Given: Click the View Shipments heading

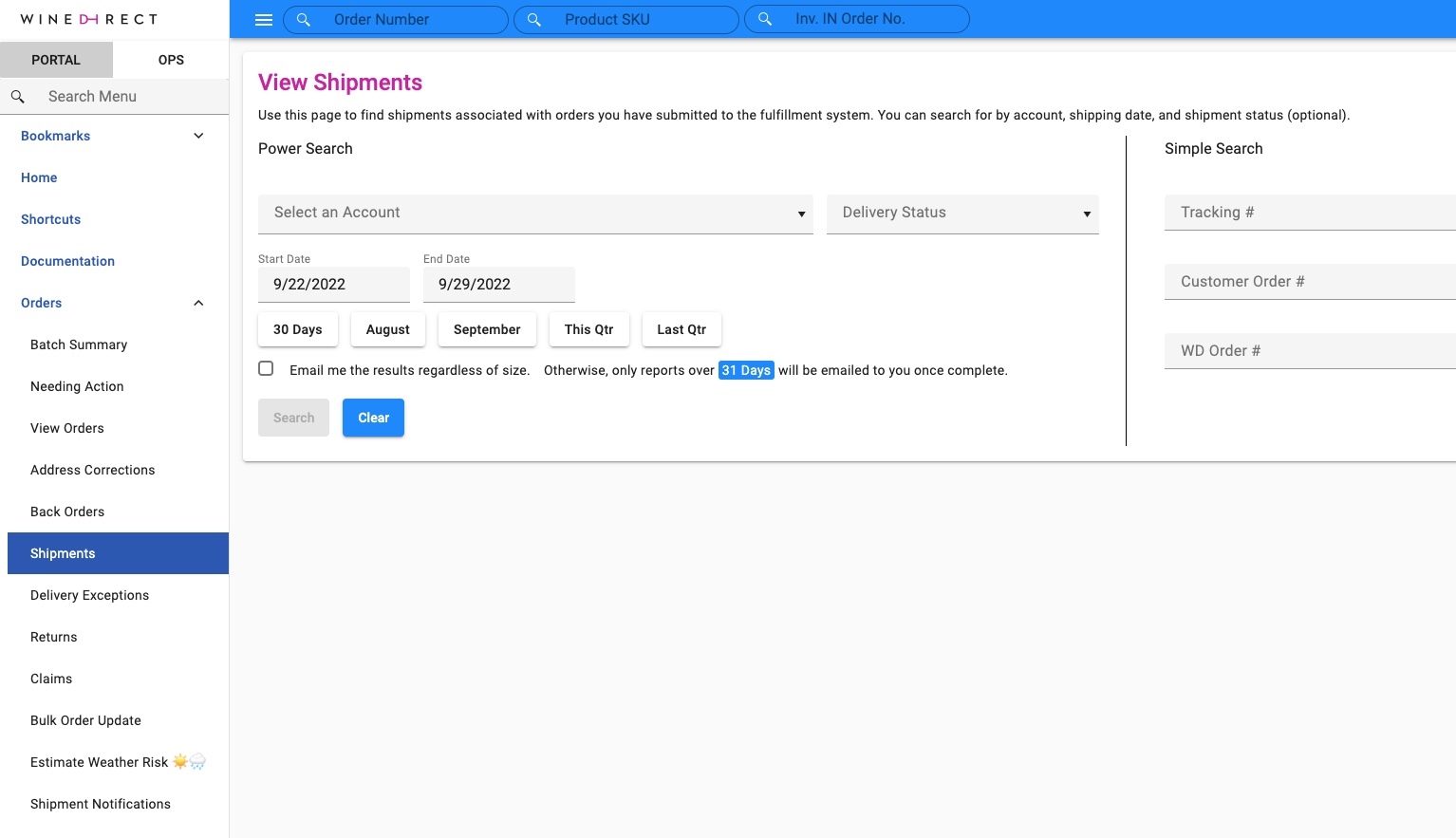Looking at the screenshot, I should [x=340, y=83].
